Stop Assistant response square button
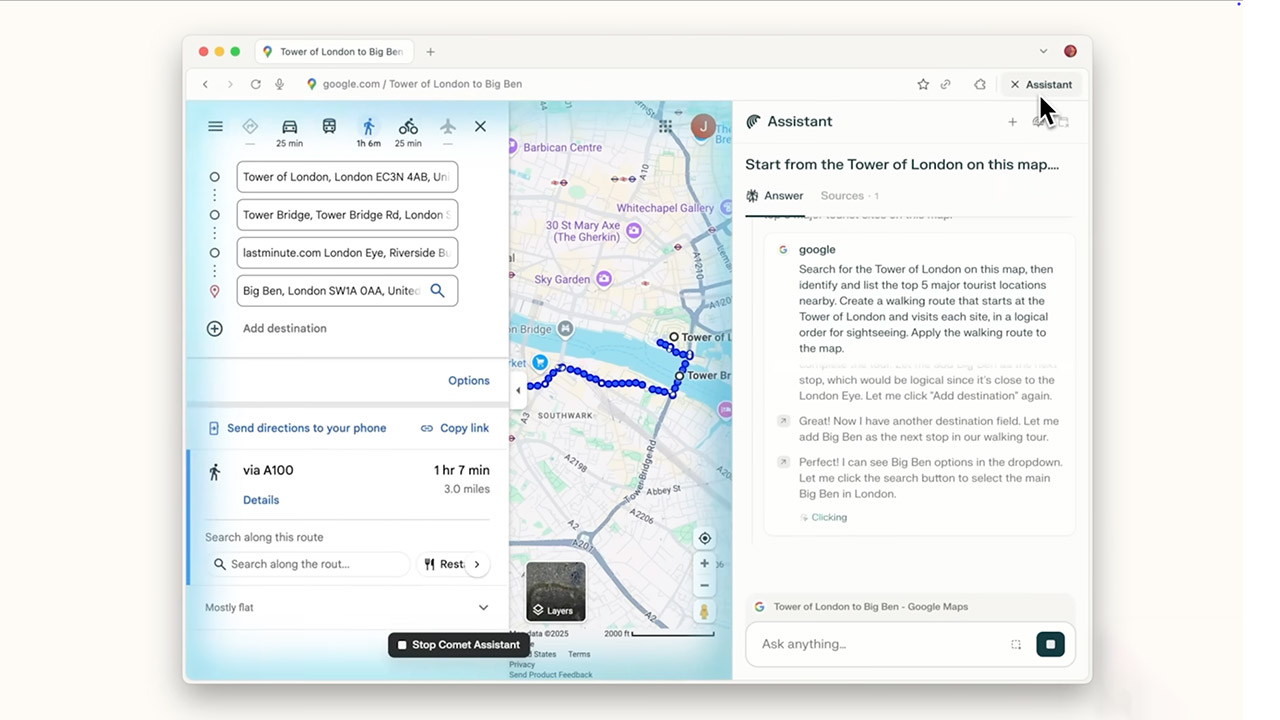The width and height of the screenshot is (1280, 720). tap(1050, 644)
